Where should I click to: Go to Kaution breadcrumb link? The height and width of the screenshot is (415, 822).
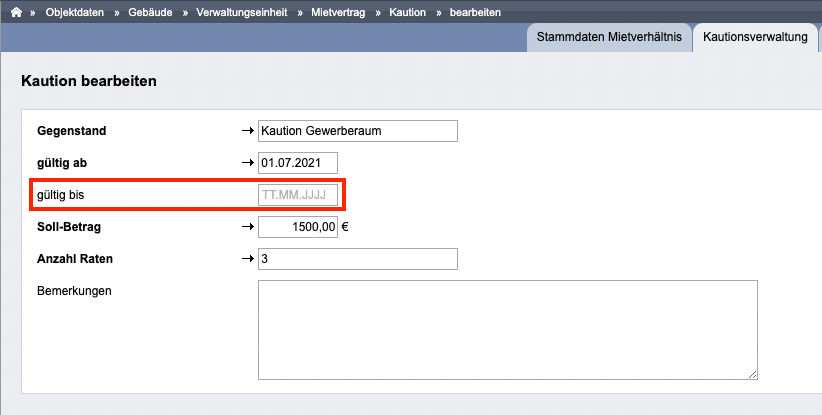[x=407, y=12]
